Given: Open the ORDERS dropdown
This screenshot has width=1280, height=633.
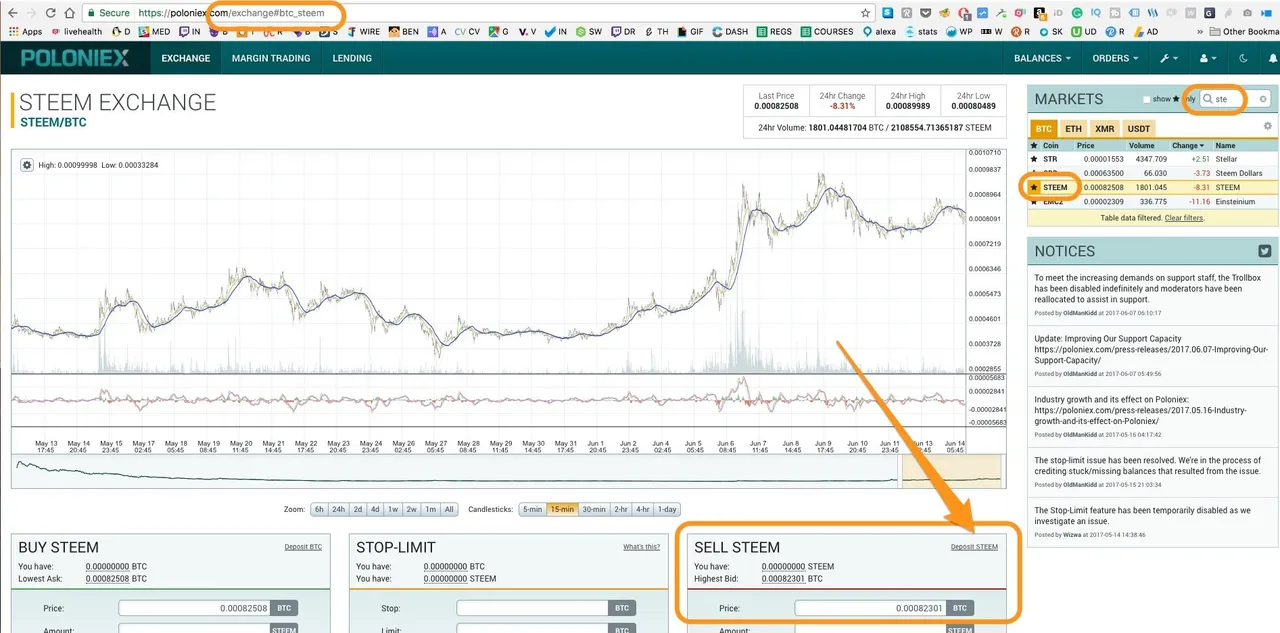Looking at the screenshot, I should coord(1115,58).
